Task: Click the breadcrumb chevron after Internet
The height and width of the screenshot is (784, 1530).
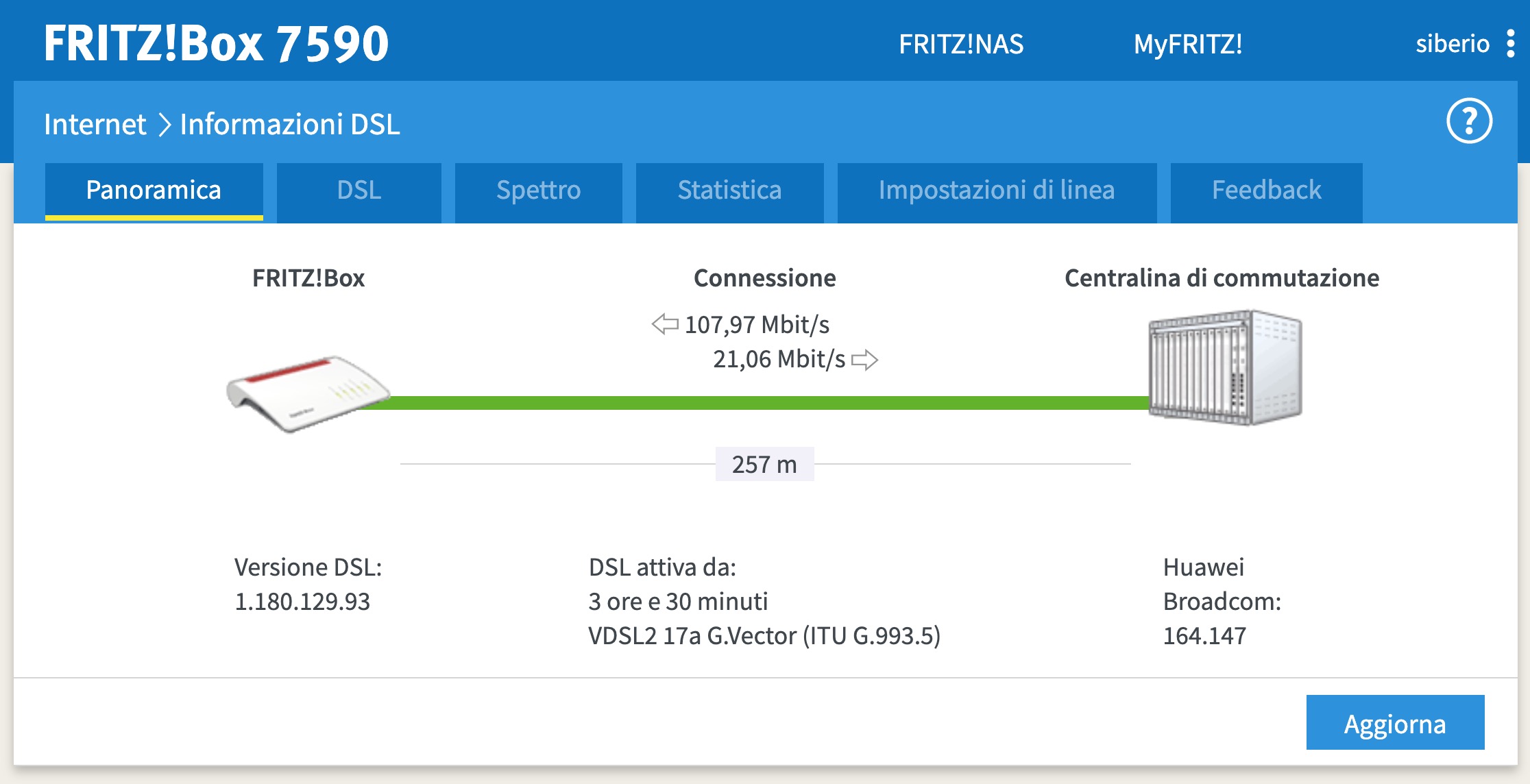Action: (164, 125)
